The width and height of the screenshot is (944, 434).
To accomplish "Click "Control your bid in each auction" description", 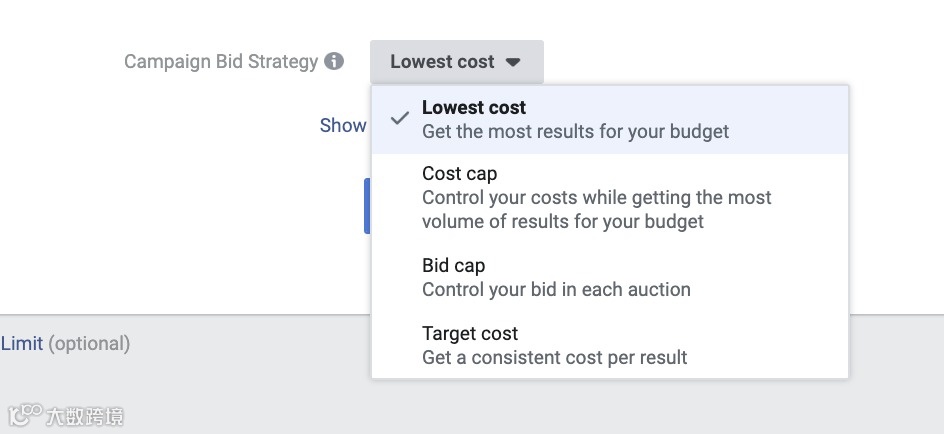I will [x=556, y=290].
